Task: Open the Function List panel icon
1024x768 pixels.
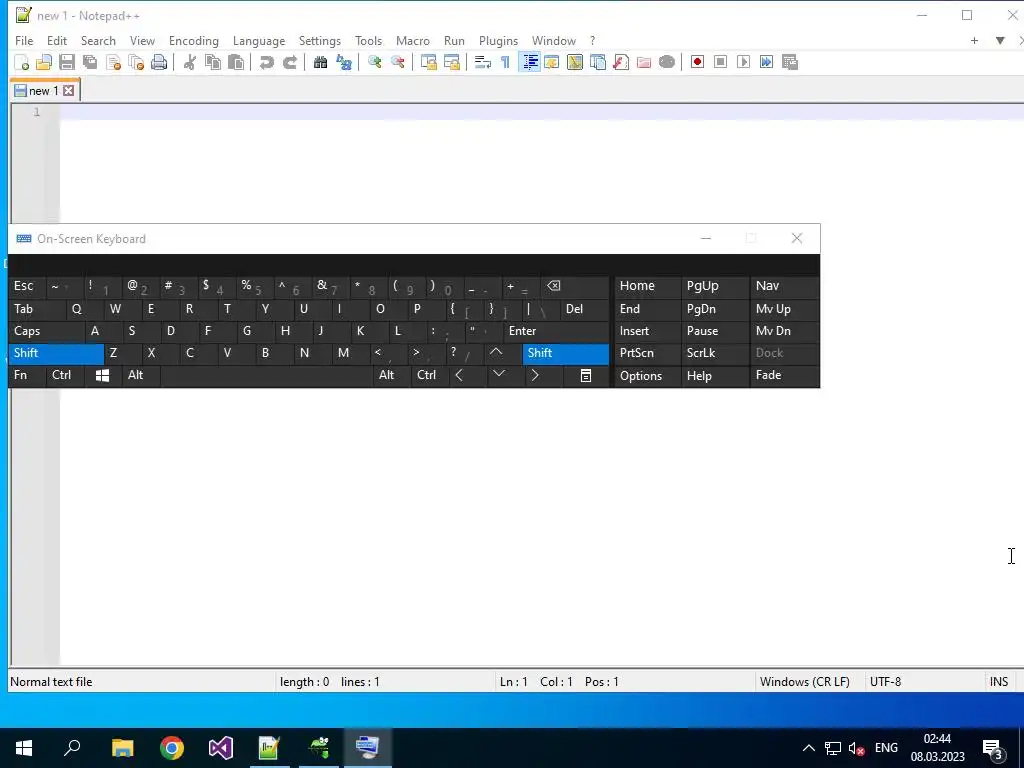Action: coord(621,62)
